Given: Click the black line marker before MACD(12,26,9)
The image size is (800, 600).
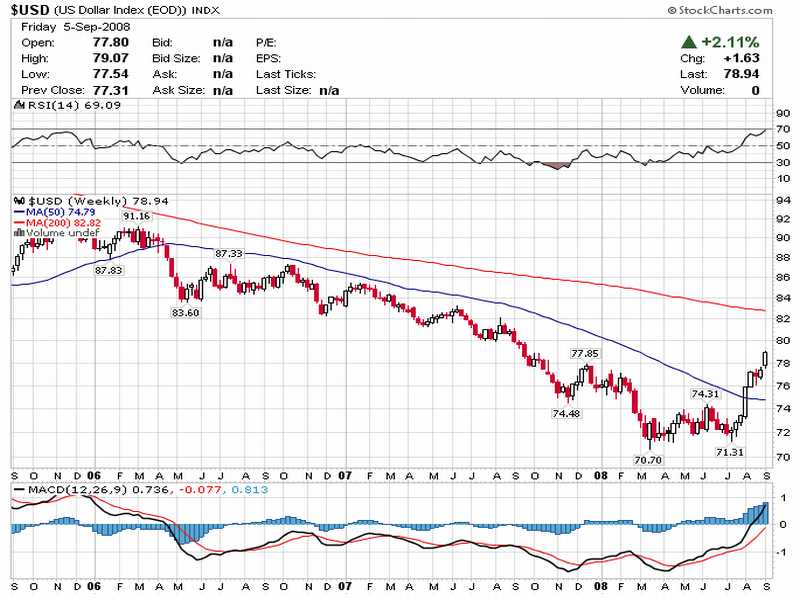Looking at the screenshot, I should pos(19,490).
